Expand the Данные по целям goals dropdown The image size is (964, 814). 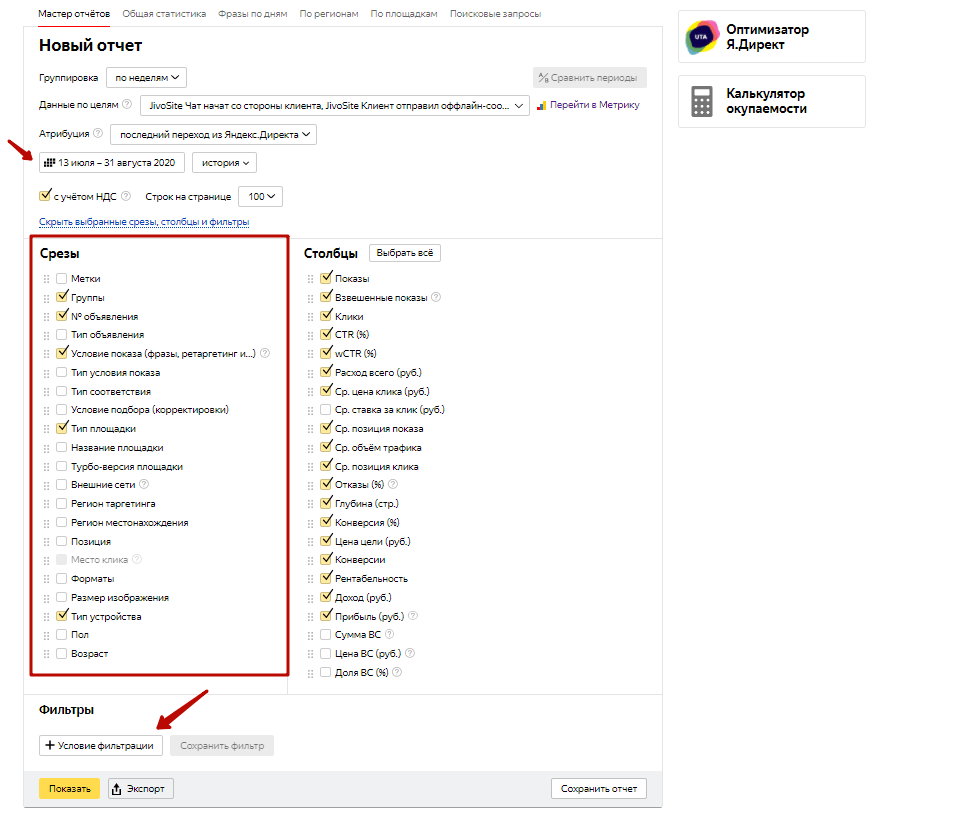pos(334,105)
